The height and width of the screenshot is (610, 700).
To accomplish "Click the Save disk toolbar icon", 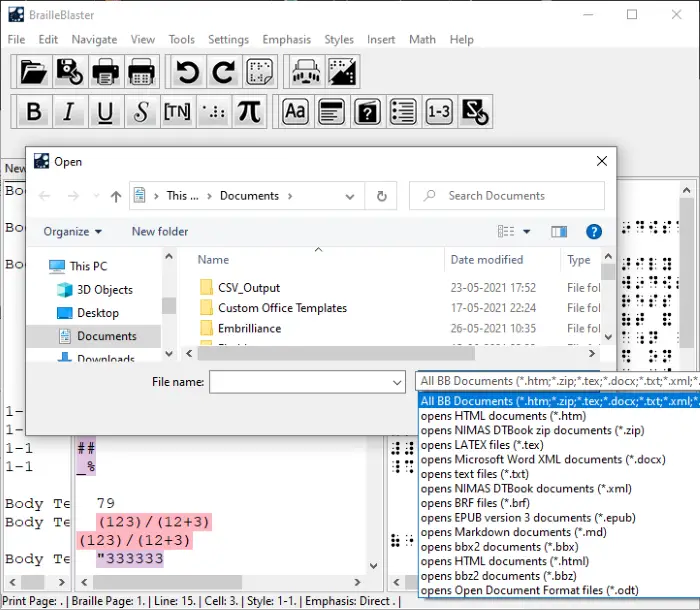I will 69,72.
